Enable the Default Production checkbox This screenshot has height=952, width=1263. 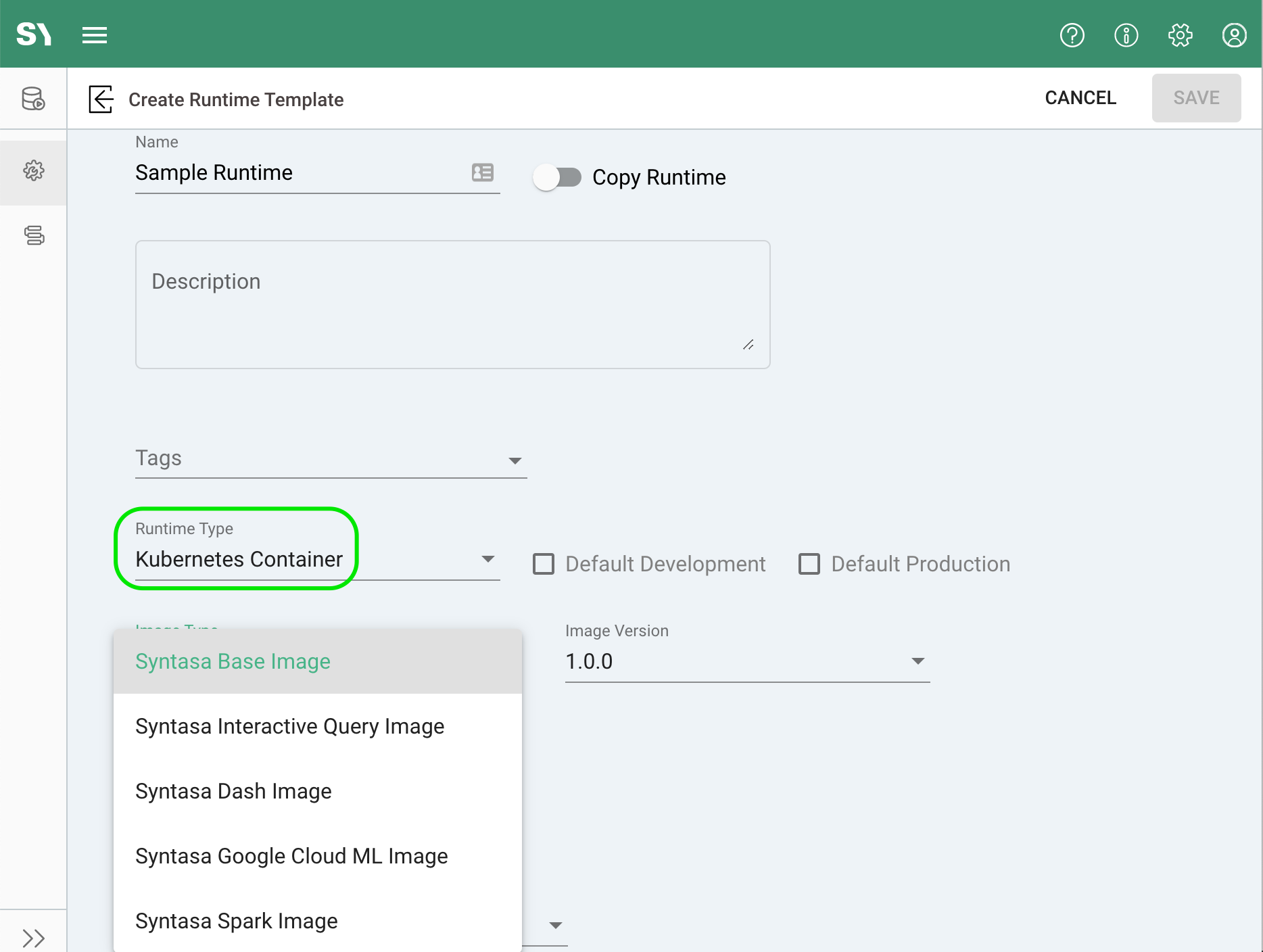tap(809, 564)
